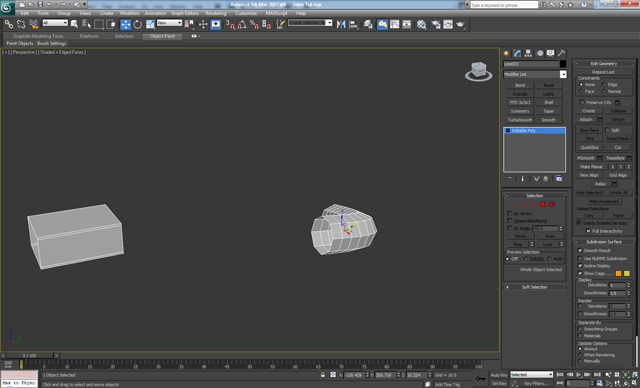The height and width of the screenshot is (388, 640).
Task: Click the Unlink Selection tool
Action: [x=21, y=24]
